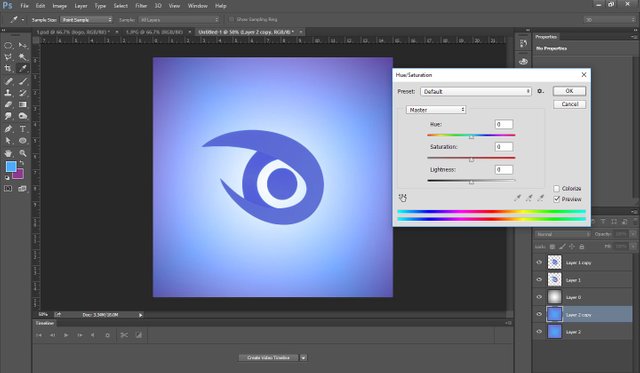Click the Hue slider handle
The image size is (640, 373).
(471, 137)
